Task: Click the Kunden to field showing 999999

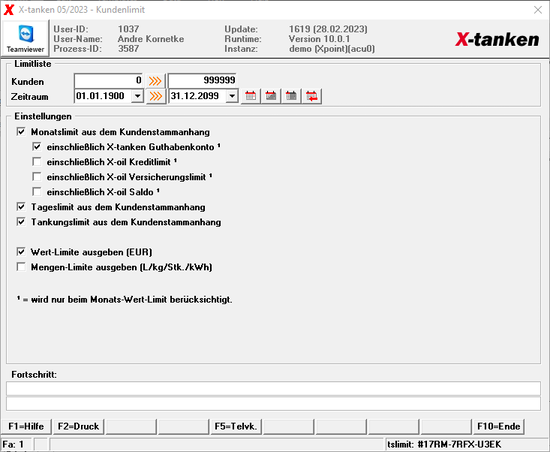Action: click(202, 81)
